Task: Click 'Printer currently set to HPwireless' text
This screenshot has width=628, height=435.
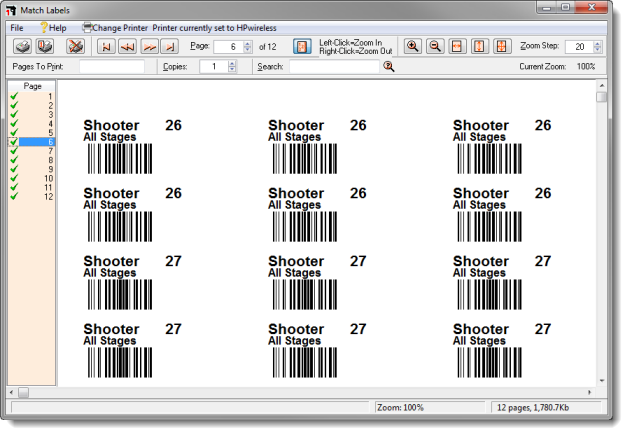Action: pos(214,28)
